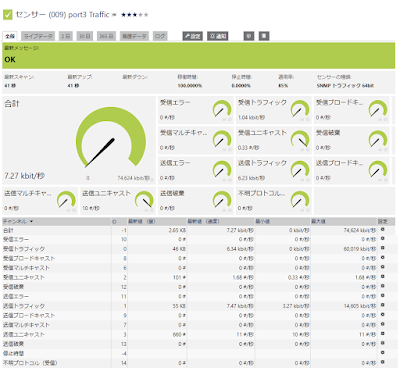
Task: Open settings gear for 受信マルチキャスト row
Action: point(382,267)
